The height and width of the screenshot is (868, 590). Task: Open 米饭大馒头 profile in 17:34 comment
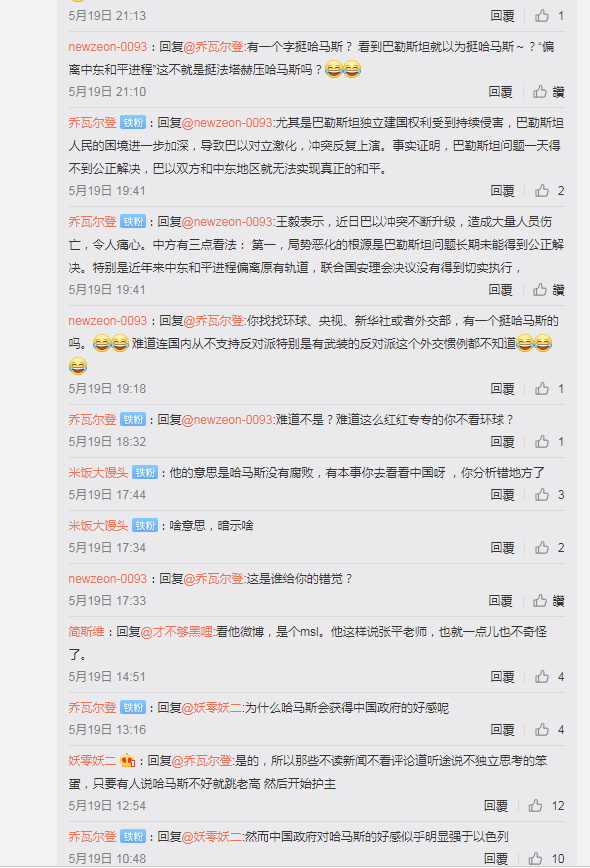[x=98, y=526]
